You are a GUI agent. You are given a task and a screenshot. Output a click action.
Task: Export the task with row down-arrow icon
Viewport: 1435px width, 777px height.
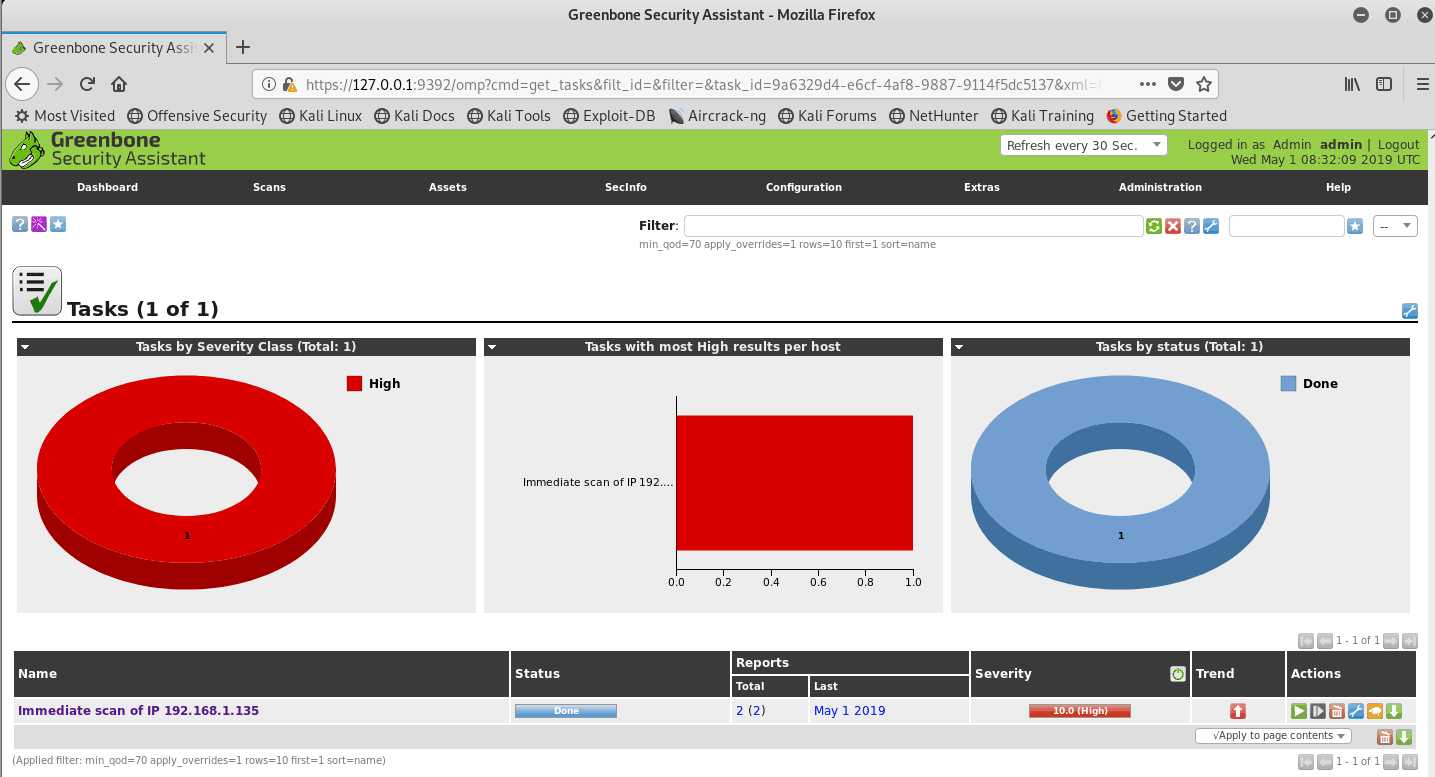coord(1395,711)
